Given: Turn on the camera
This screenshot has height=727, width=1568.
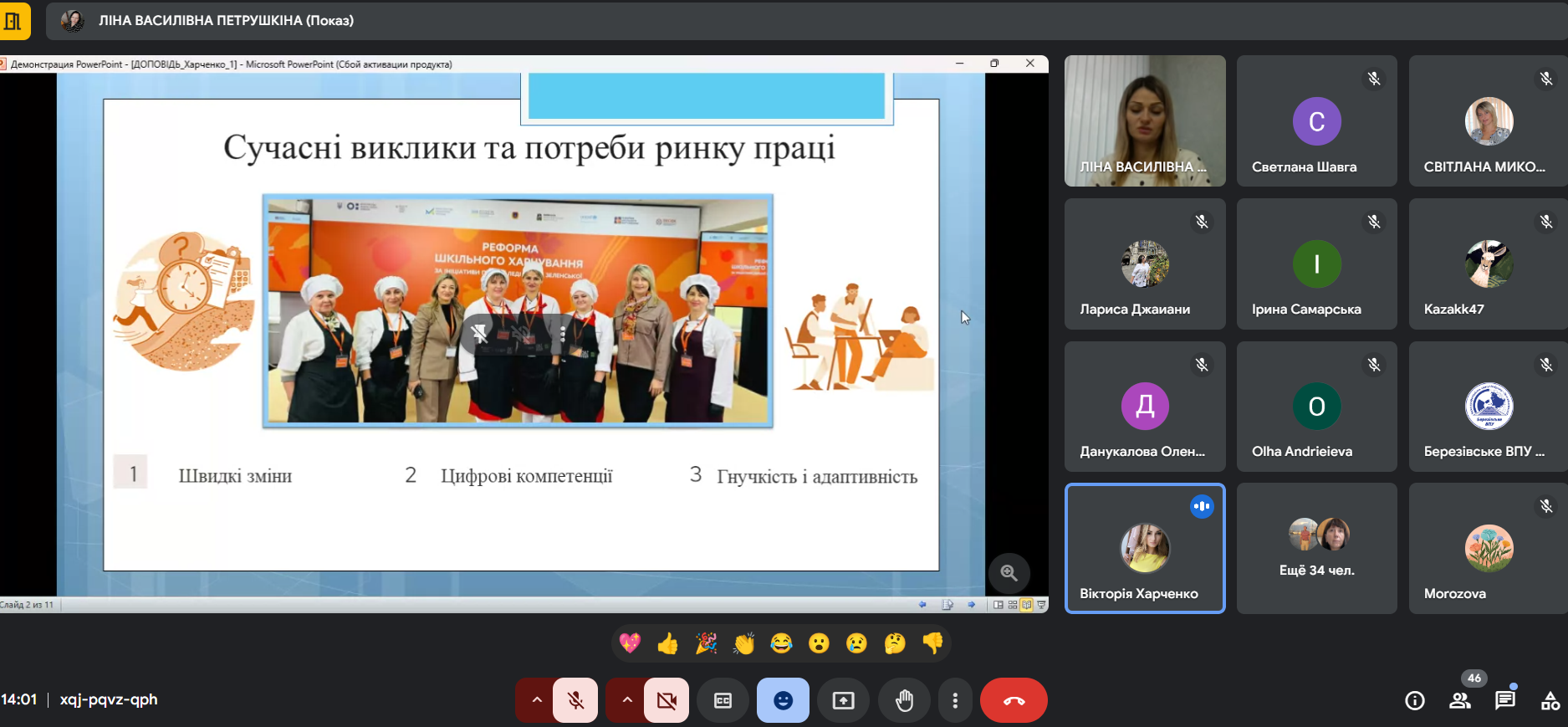Looking at the screenshot, I should click(x=667, y=700).
